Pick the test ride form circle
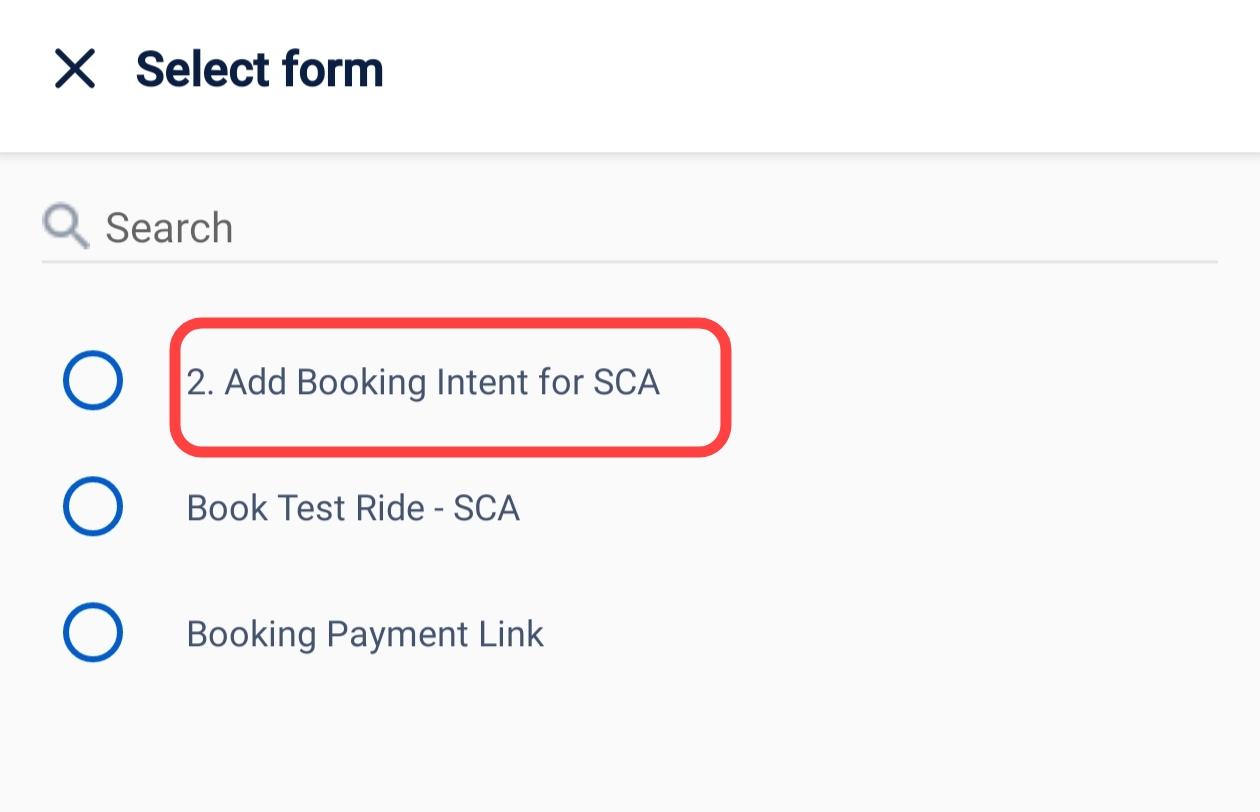The width and height of the screenshot is (1260, 812). tap(93, 507)
